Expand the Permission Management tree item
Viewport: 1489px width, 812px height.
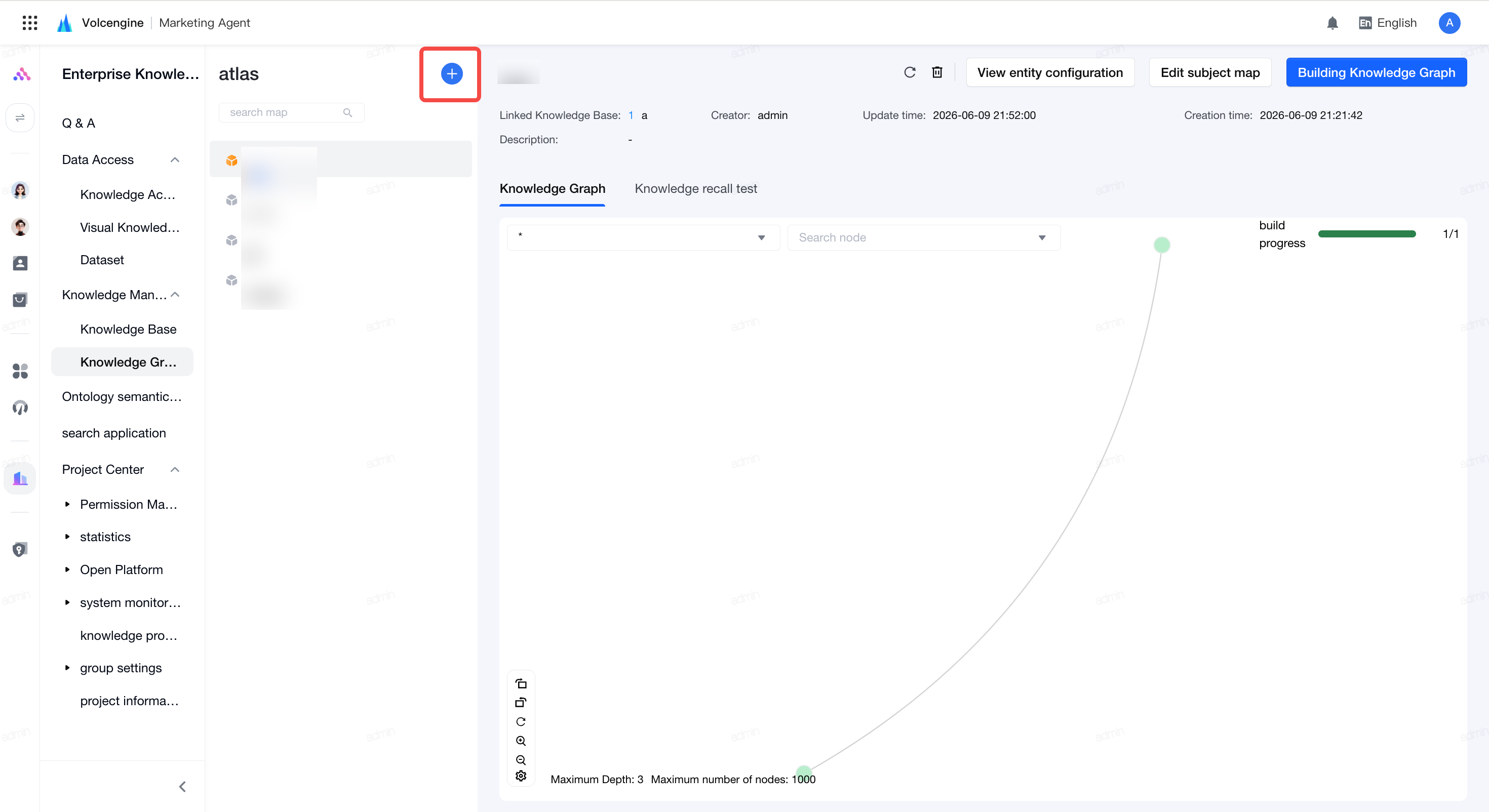(x=67, y=505)
